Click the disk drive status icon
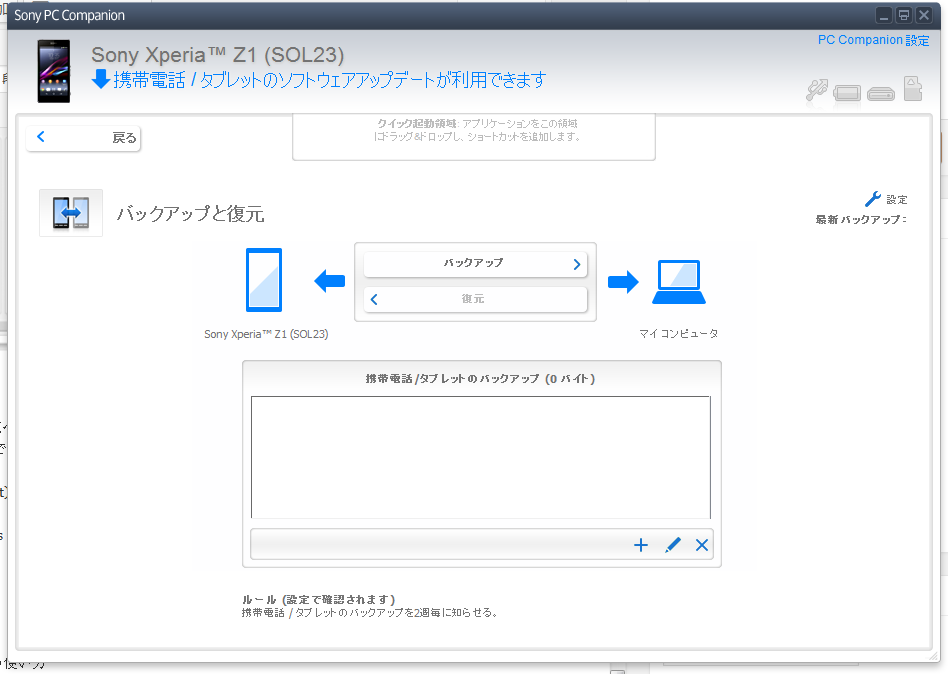The width and height of the screenshot is (948, 674). pyautogui.click(x=881, y=94)
